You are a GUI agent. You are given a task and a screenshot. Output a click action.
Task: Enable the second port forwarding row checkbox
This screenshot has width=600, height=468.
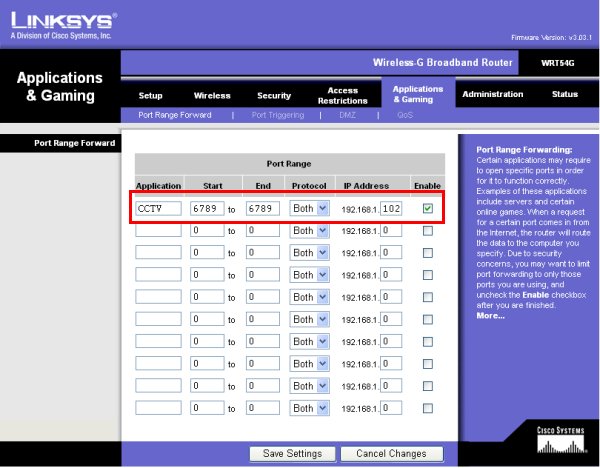point(427,230)
